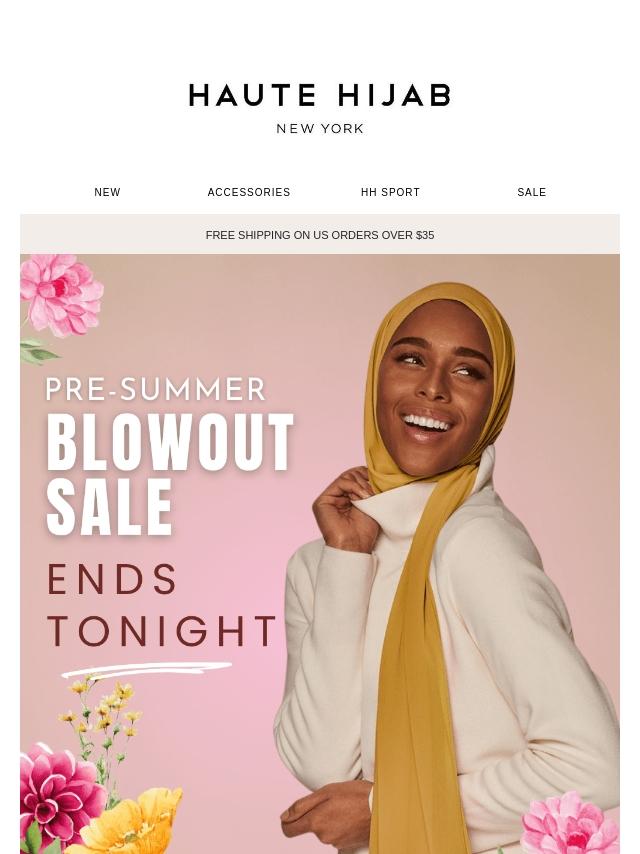Click the Haute Hijab logo
This screenshot has width=640, height=854.
(320, 95)
